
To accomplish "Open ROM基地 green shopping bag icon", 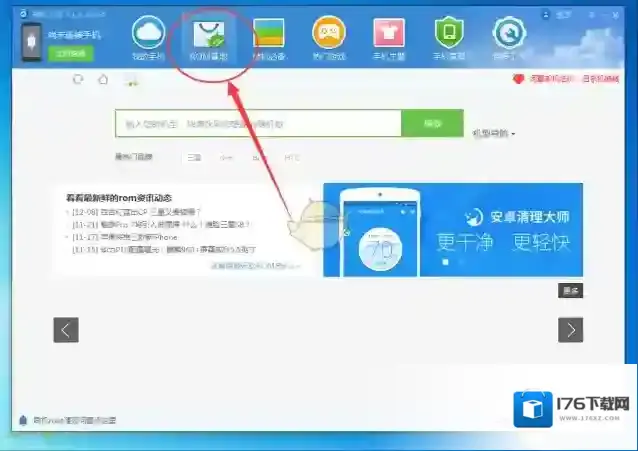I will (209, 35).
